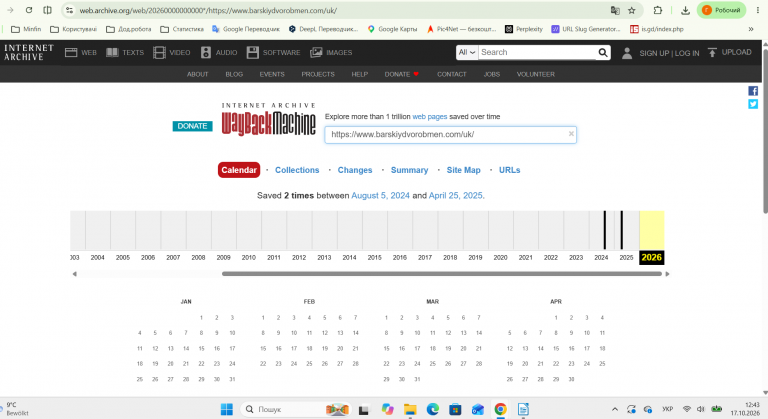Show more bookmarks with the chevron

751,29
